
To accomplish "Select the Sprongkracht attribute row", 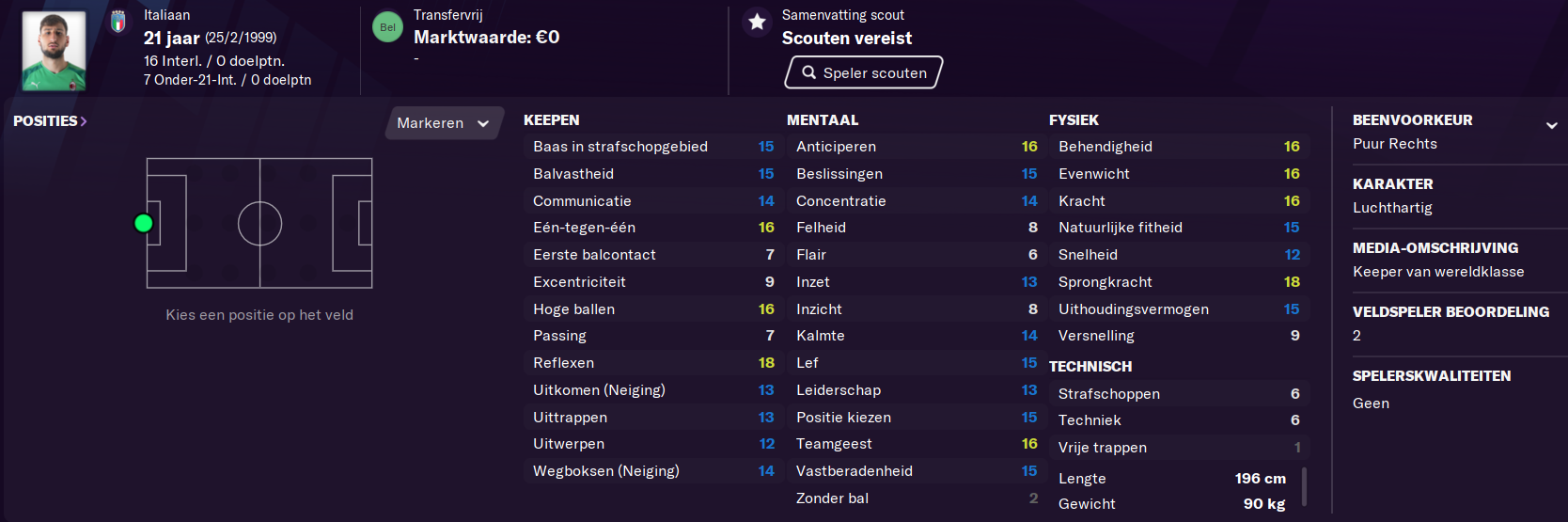I will click(1179, 282).
